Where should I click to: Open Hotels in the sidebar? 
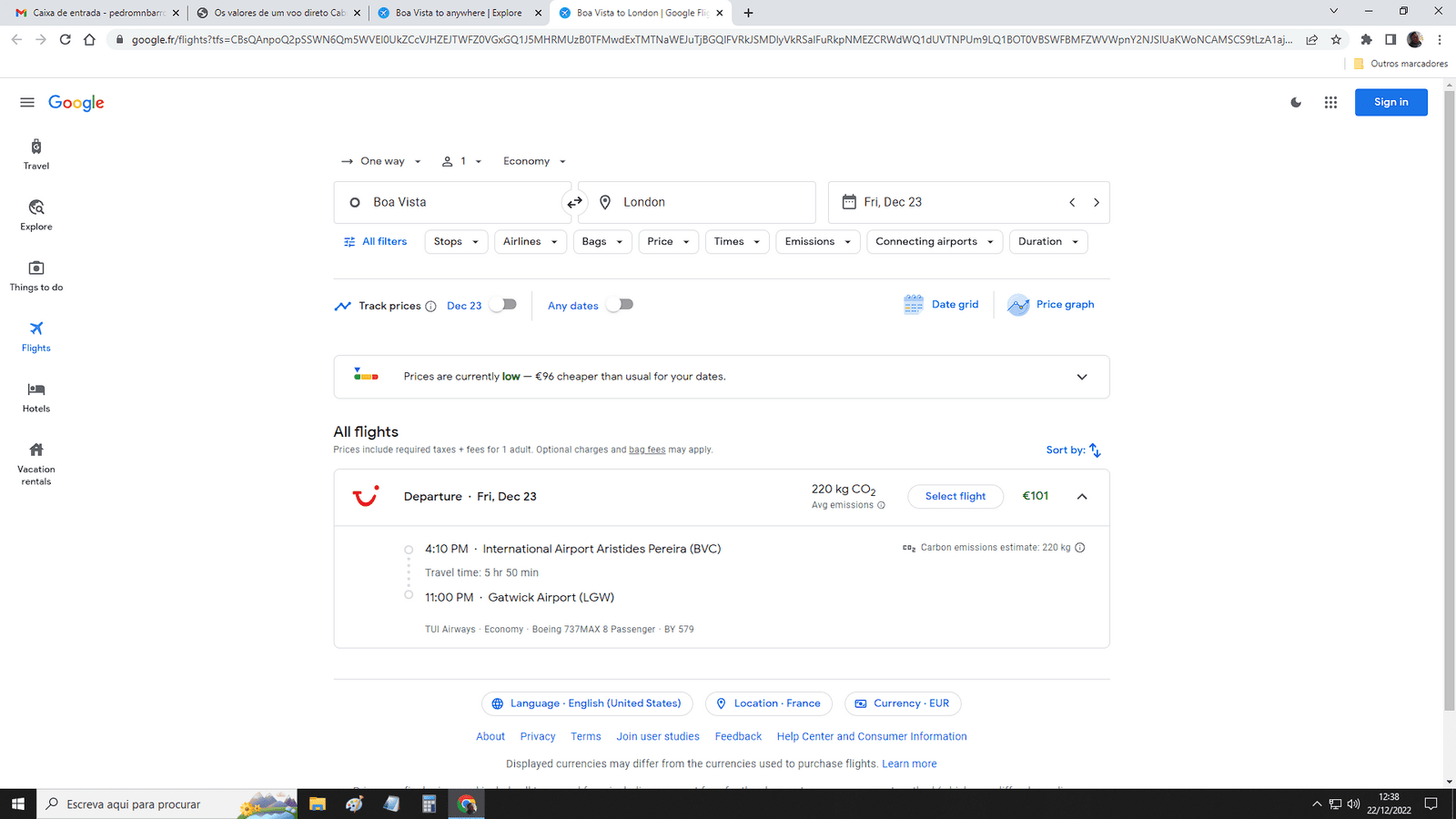(x=36, y=398)
